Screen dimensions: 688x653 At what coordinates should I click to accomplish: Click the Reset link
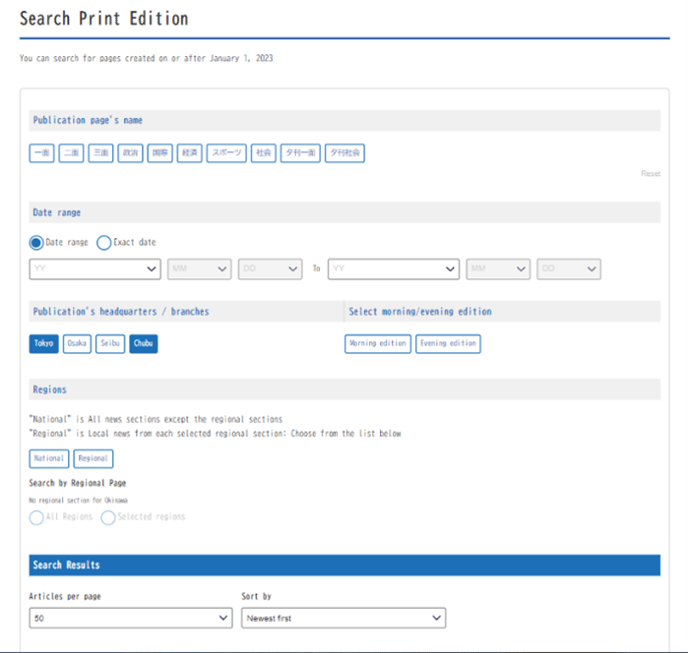pyautogui.click(x=650, y=174)
